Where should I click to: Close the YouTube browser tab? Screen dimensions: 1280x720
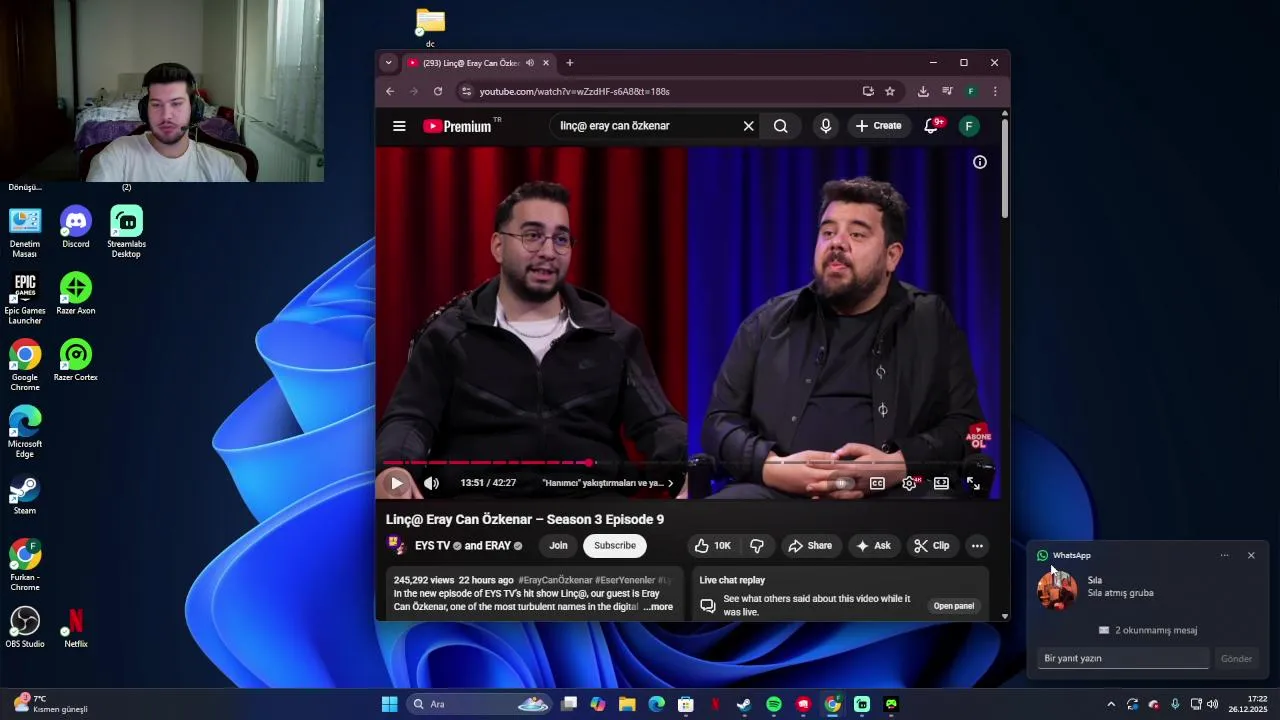point(545,63)
